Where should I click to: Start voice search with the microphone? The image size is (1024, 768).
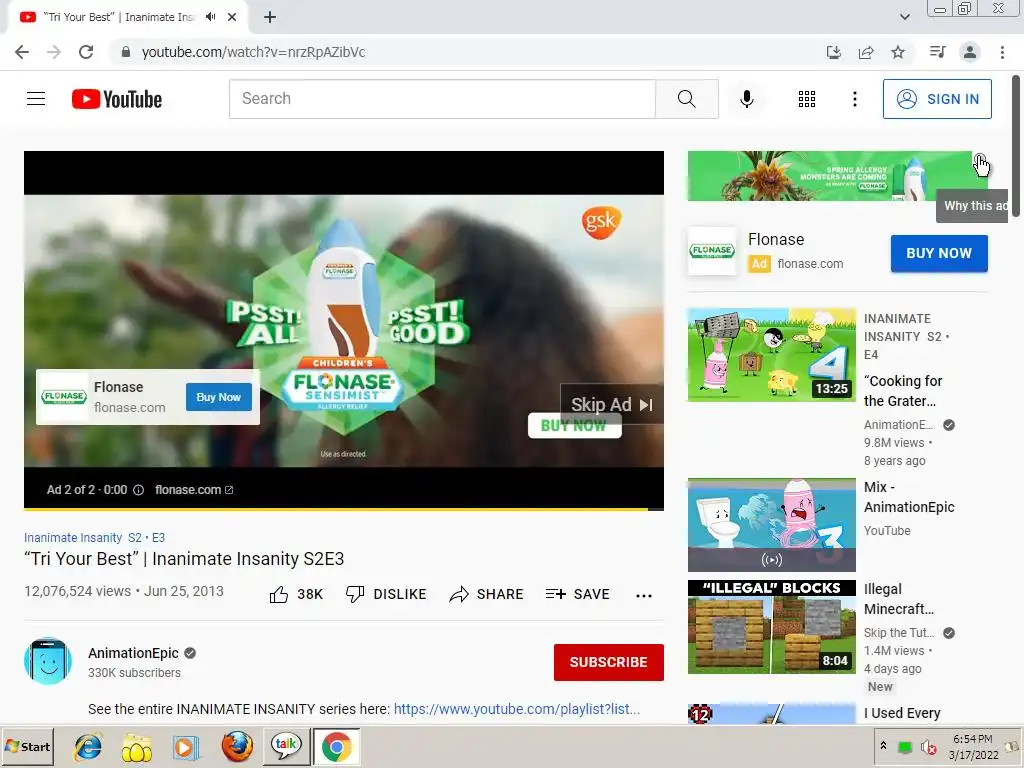pyautogui.click(x=746, y=99)
